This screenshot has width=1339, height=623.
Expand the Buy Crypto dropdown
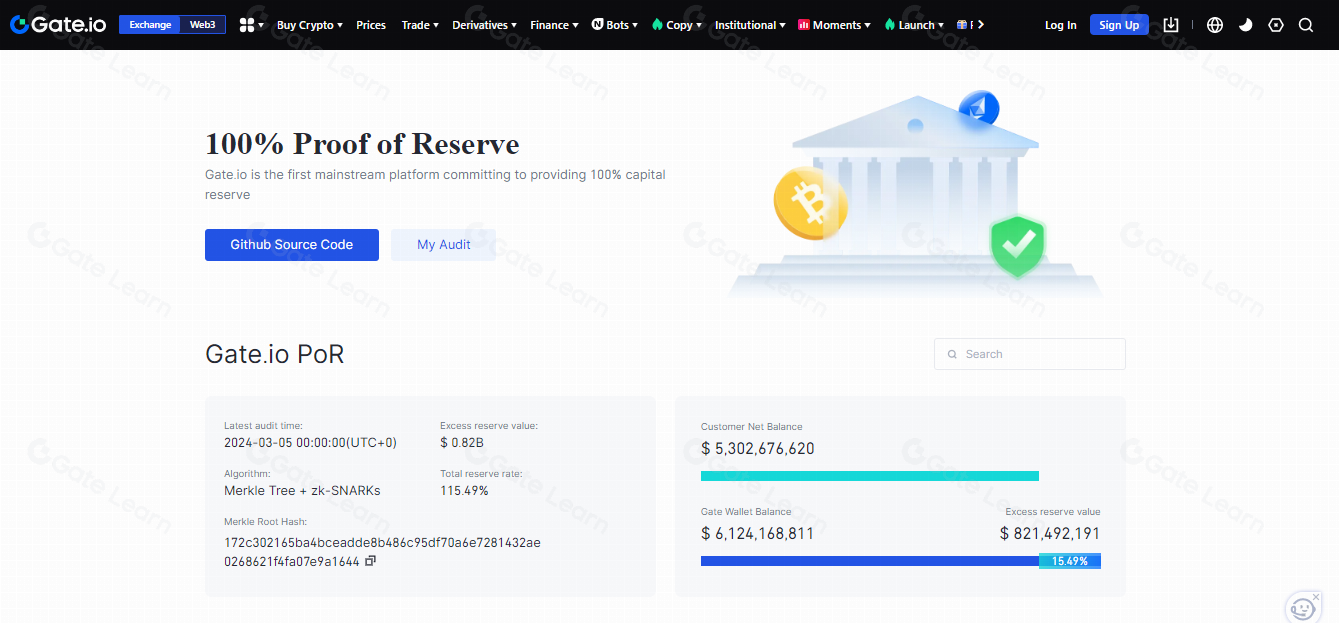[309, 25]
